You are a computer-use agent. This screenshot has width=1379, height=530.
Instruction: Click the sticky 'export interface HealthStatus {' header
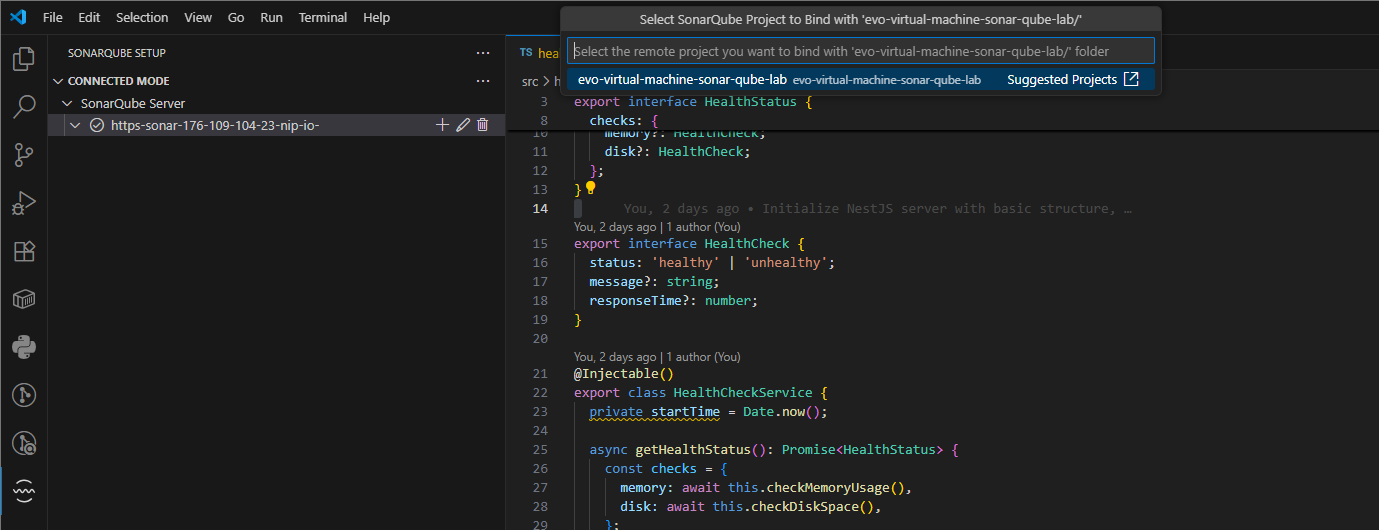(693, 102)
